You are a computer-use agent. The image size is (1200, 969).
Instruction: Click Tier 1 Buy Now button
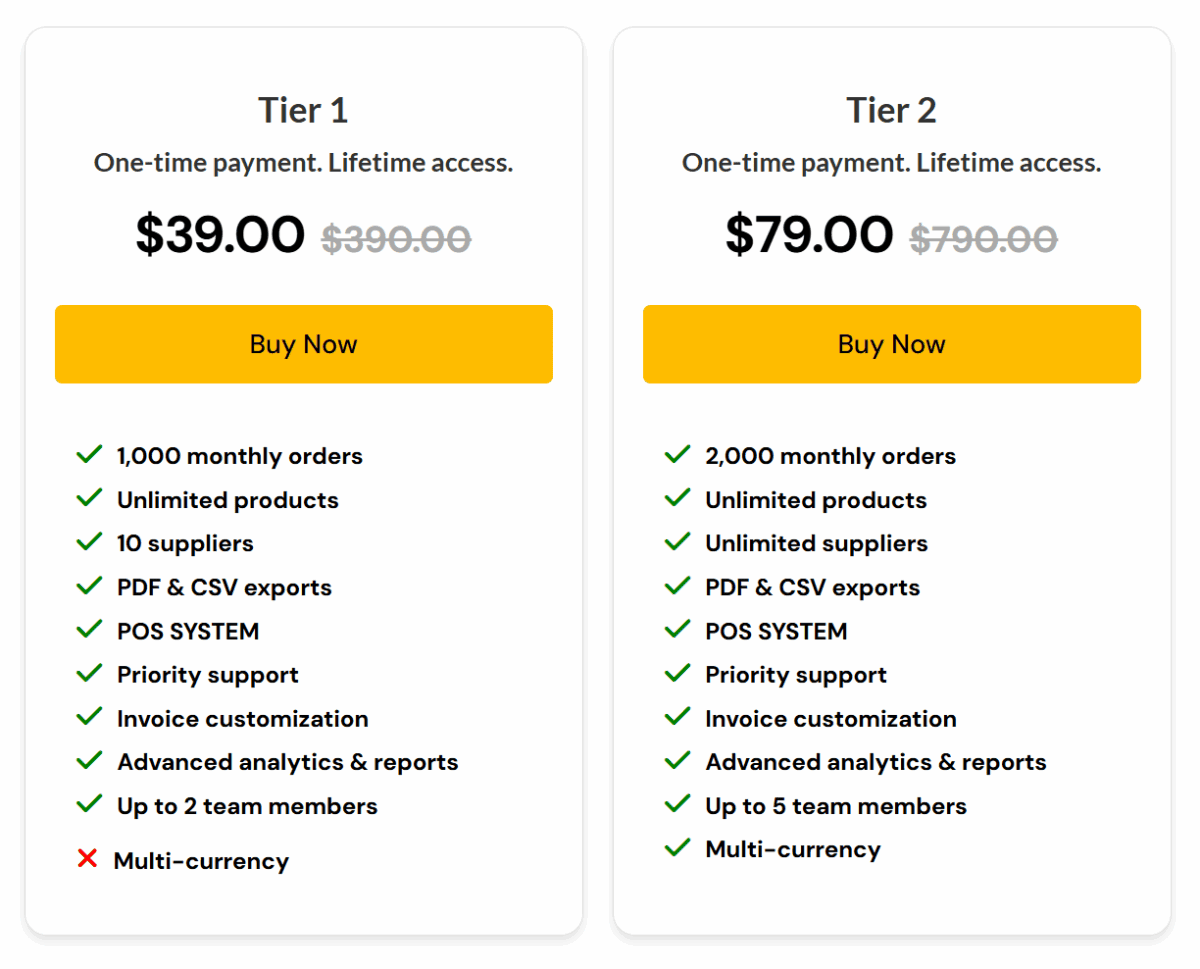tap(303, 344)
